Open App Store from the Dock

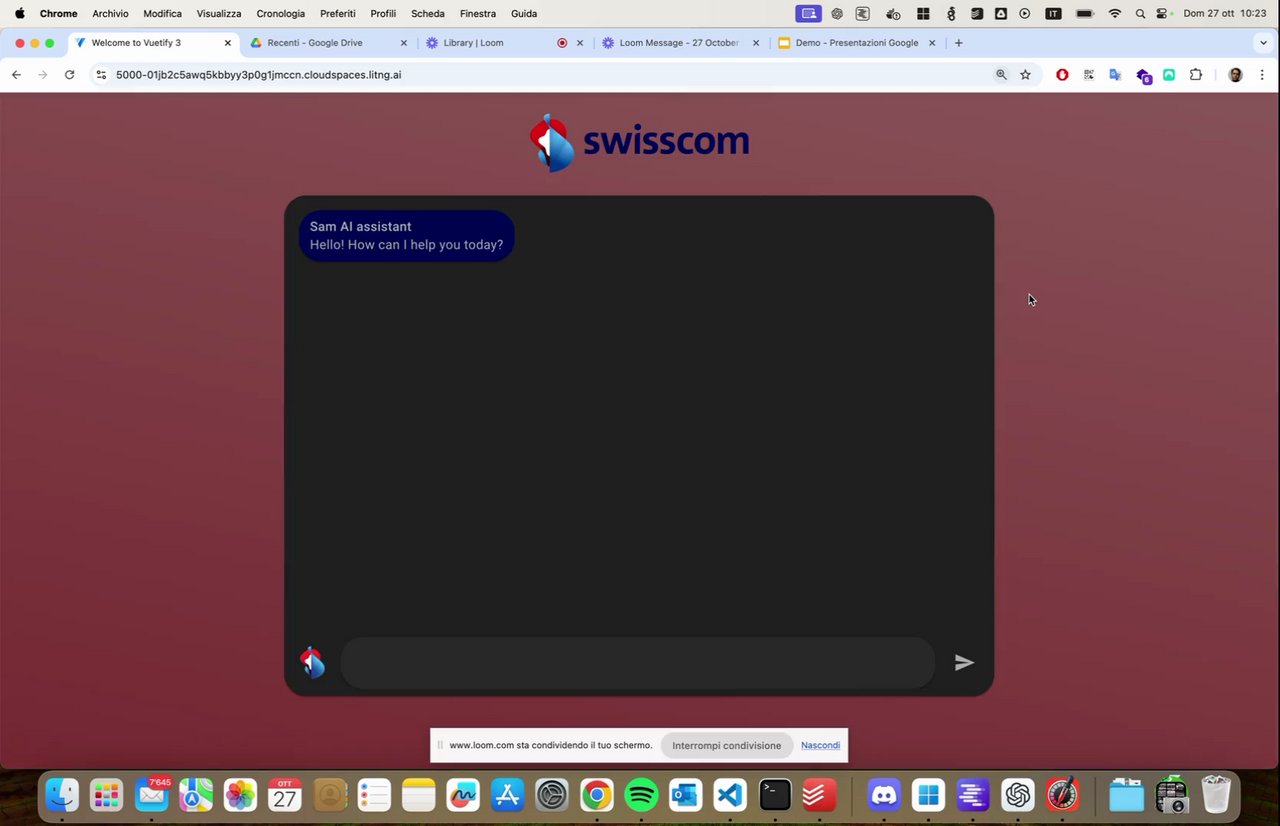507,796
